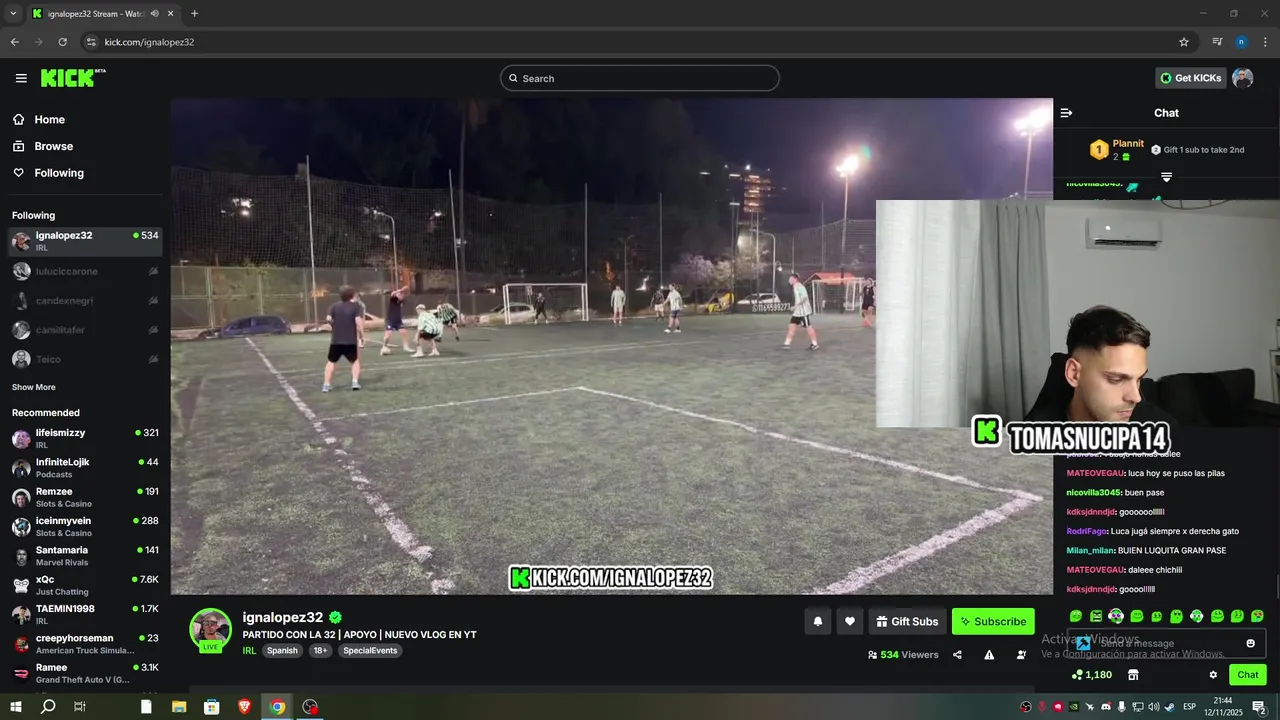
Task: Open new browser tab
Action: (194, 14)
